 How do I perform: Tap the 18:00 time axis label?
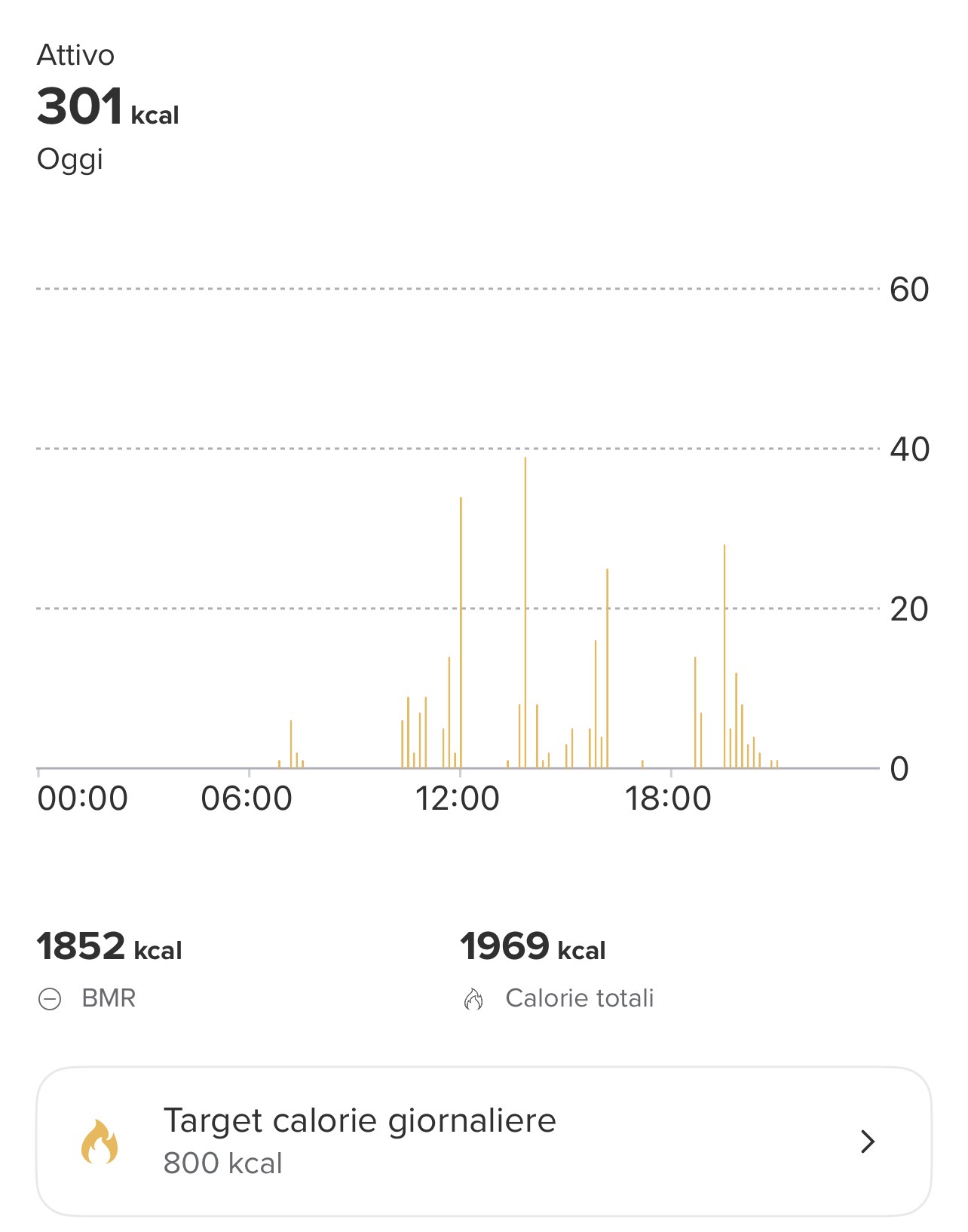coord(668,798)
